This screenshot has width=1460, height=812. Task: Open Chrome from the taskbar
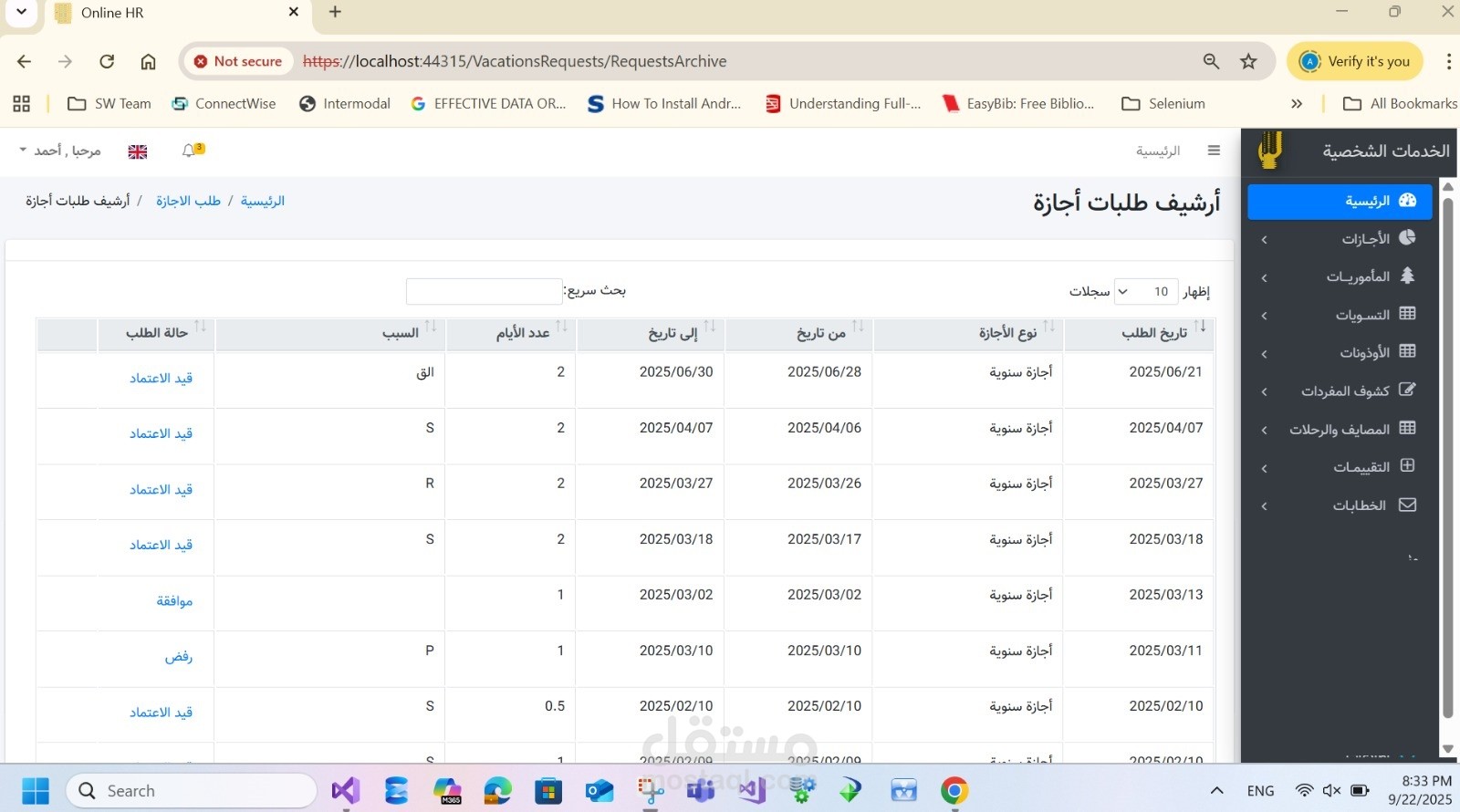point(954,790)
